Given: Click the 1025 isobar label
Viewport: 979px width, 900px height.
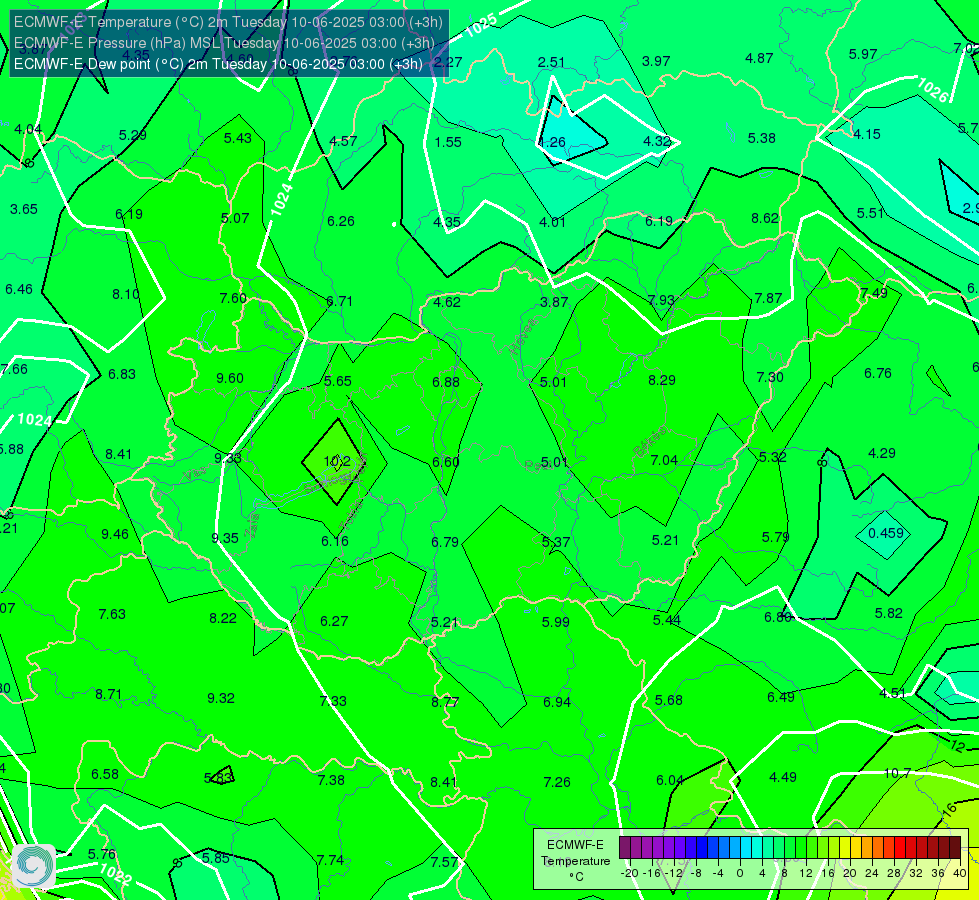Looking at the screenshot, I should click(481, 26).
